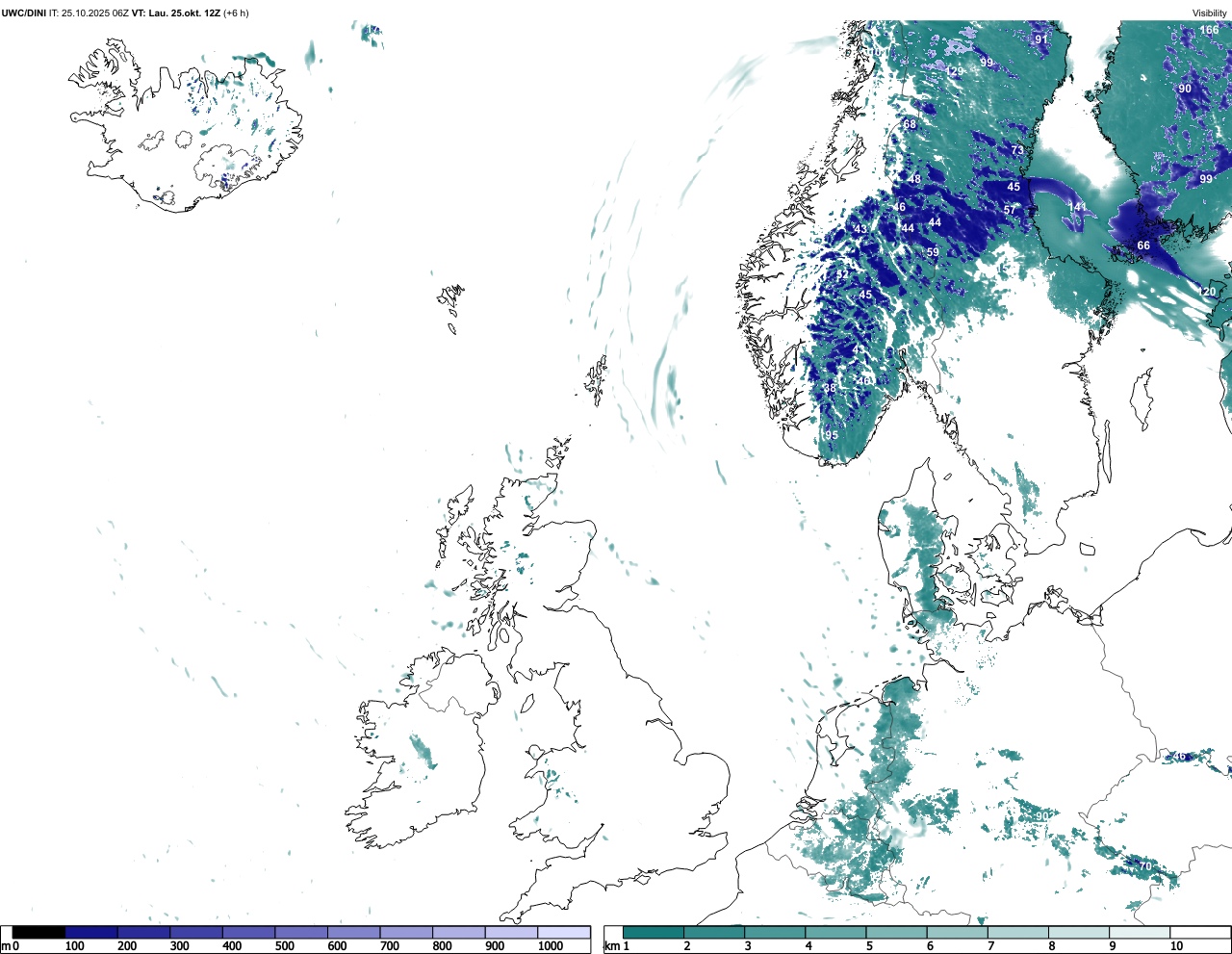This screenshot has height=954, width=1232.
Task: Select the 1–2 km dark teal swatch
Action: click(x=654, y=932)
